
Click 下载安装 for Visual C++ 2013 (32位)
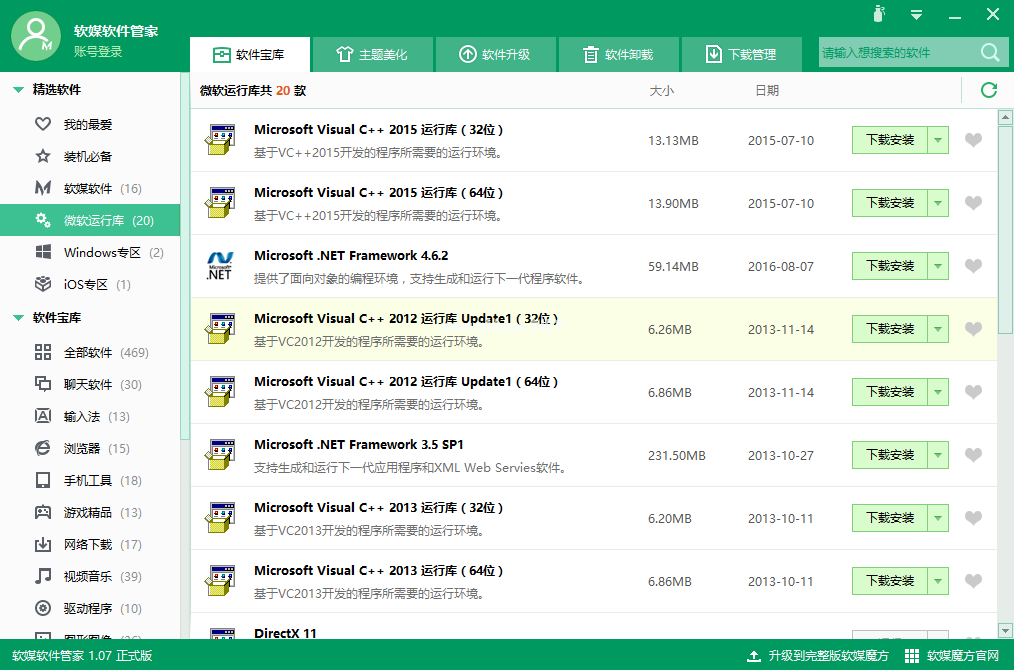(x=890, y=518)
